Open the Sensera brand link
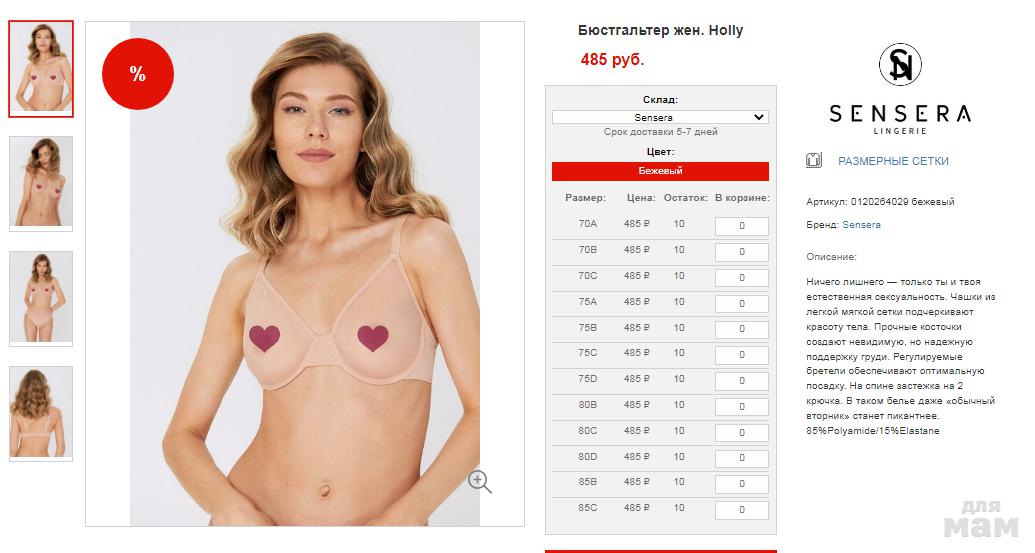Viewport: 1035px width, 553px height. [x=861, y=224]
